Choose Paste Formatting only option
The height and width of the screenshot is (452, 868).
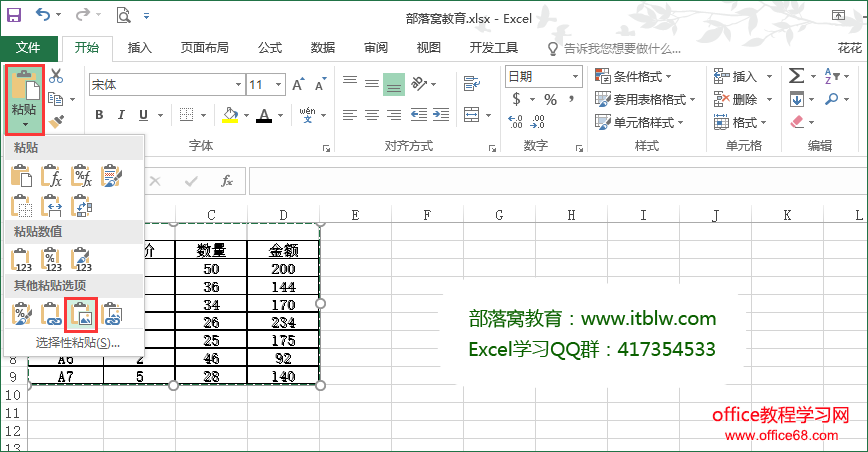click(x=22, y=314)
